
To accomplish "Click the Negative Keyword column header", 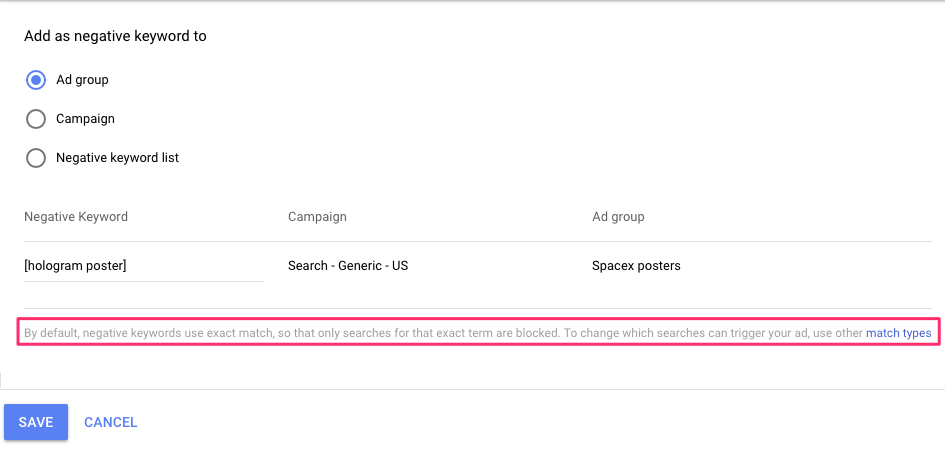I will click(76, 216).
